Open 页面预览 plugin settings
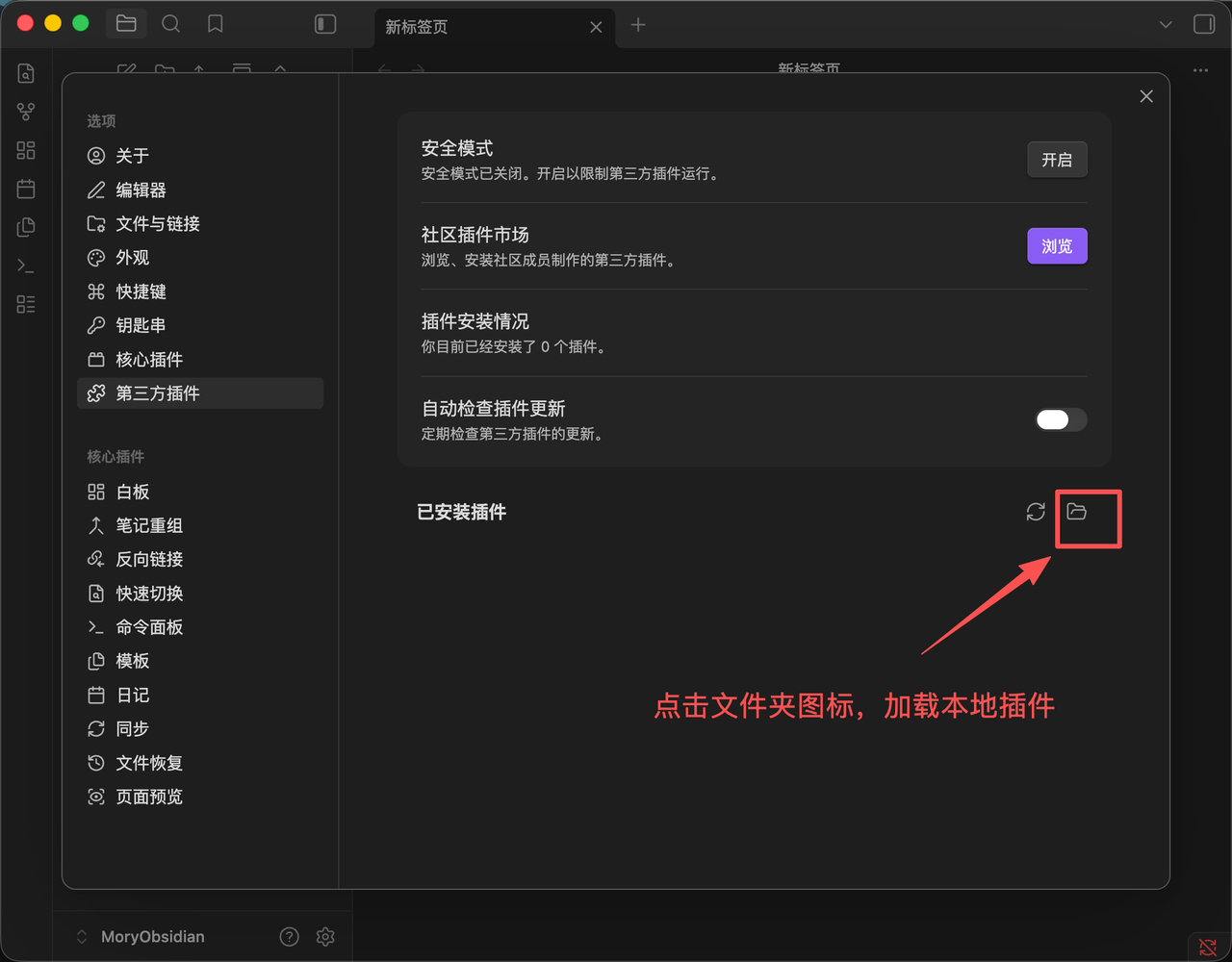Viewport: 1232px width, 962px height. (x=200, y=797)
